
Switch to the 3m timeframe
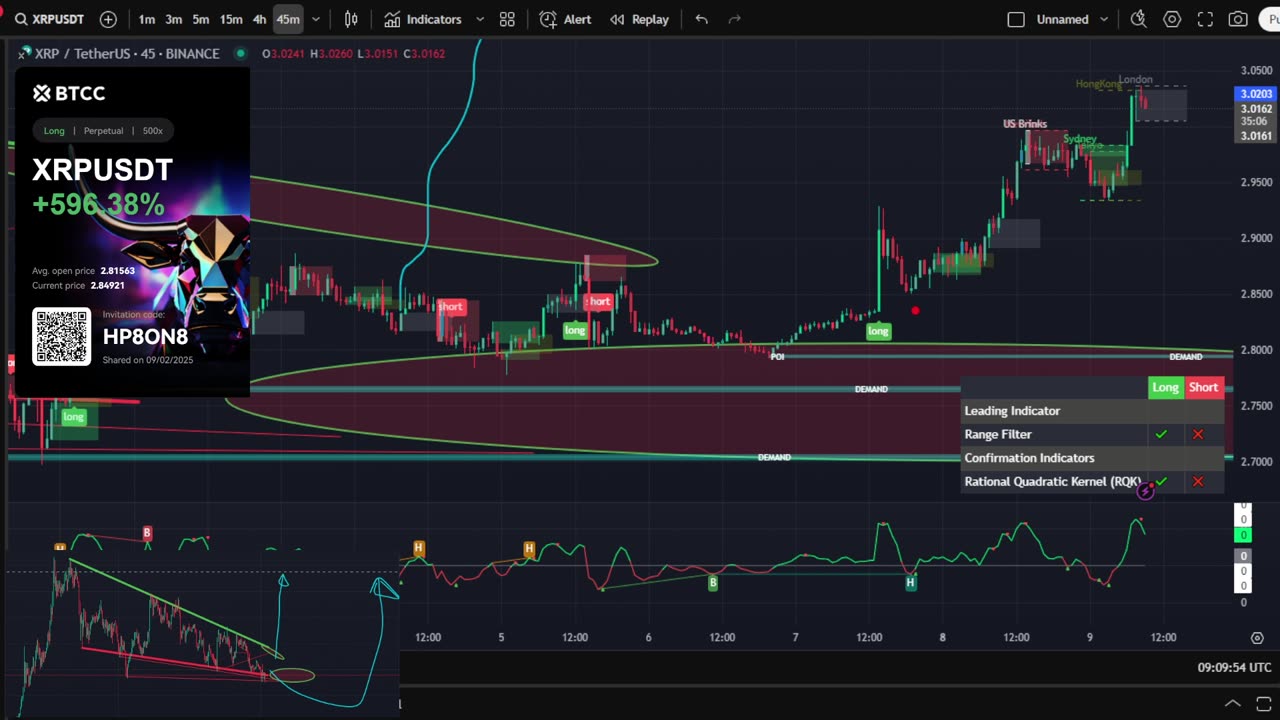(174, 19)
